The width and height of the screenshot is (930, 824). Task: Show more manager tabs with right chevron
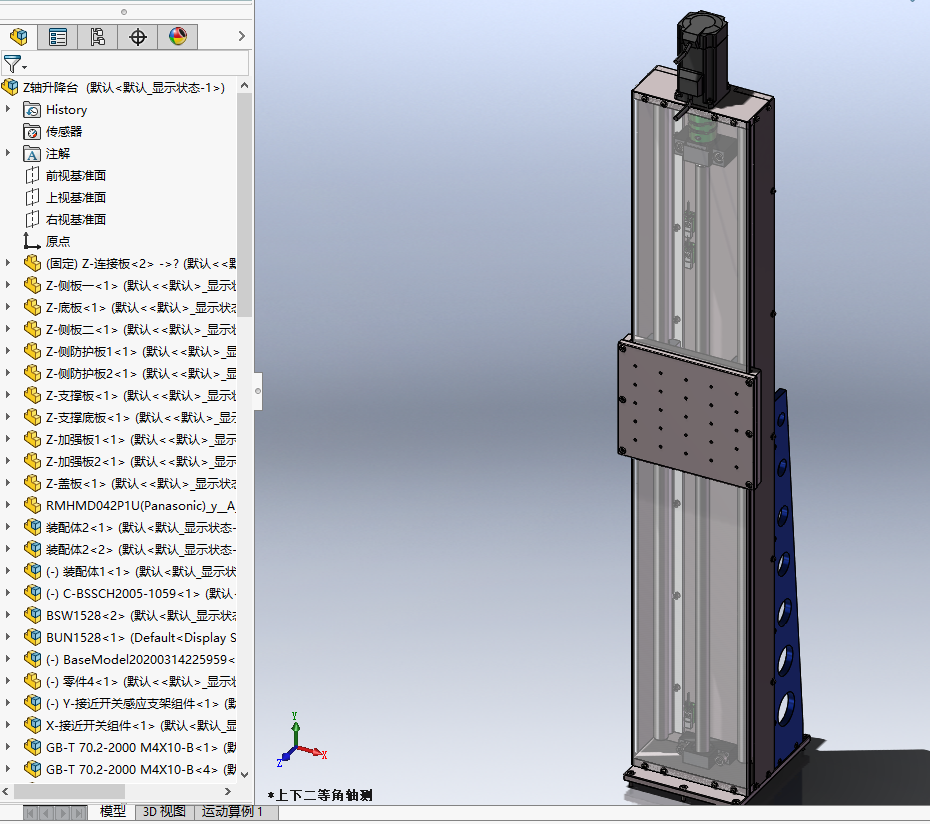pyautogui.click(x=241, y=36)
